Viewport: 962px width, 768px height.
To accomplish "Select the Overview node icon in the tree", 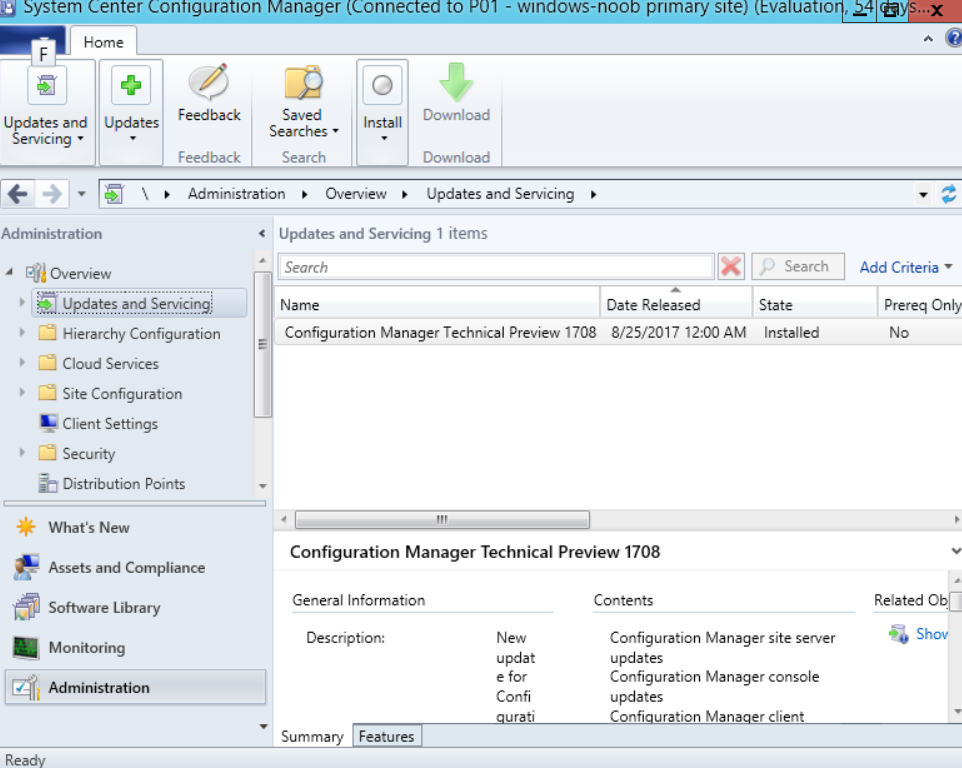I will [36, 273].
